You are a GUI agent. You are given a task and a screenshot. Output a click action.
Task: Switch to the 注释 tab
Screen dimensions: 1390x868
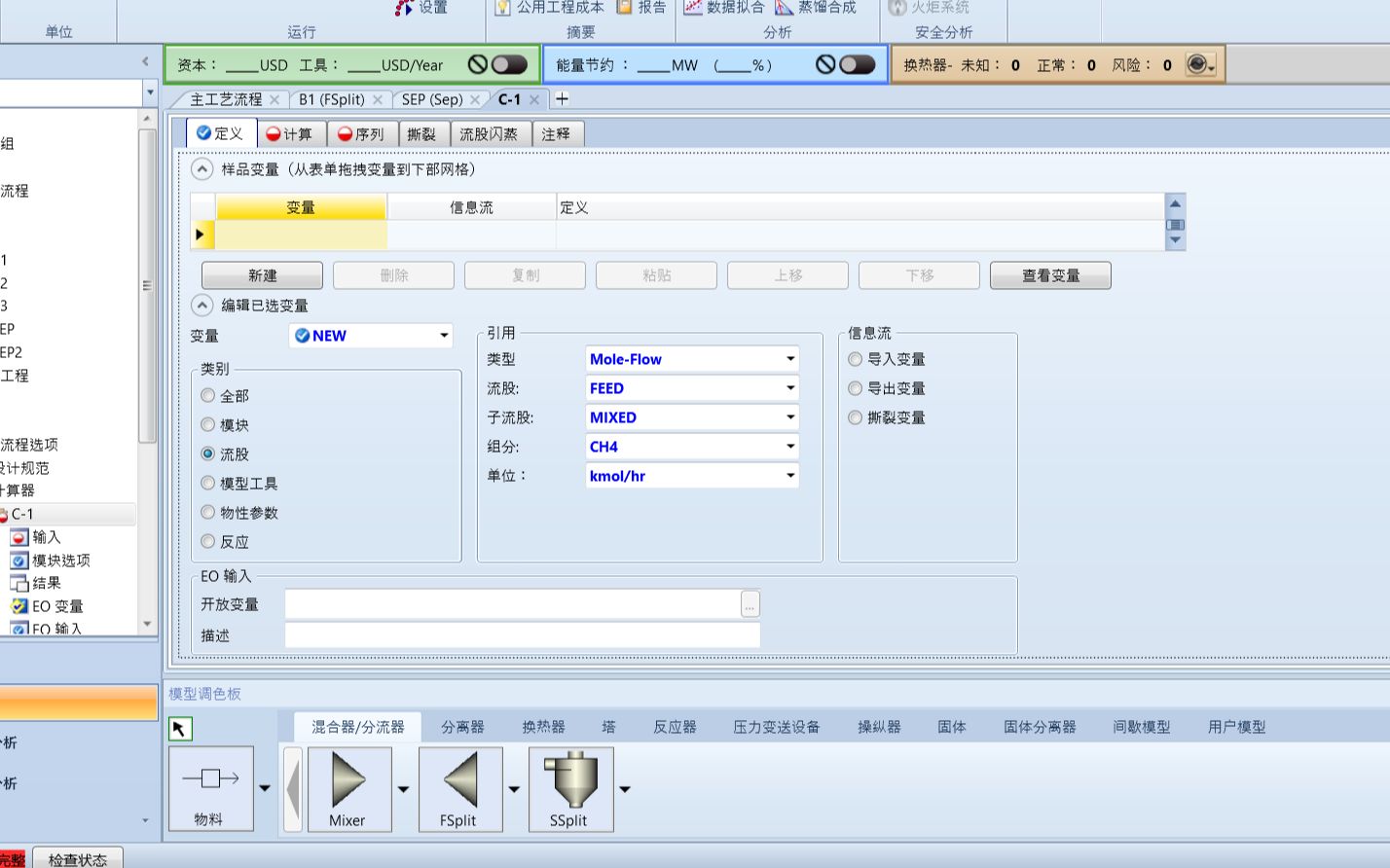click(x=556, y=134)
